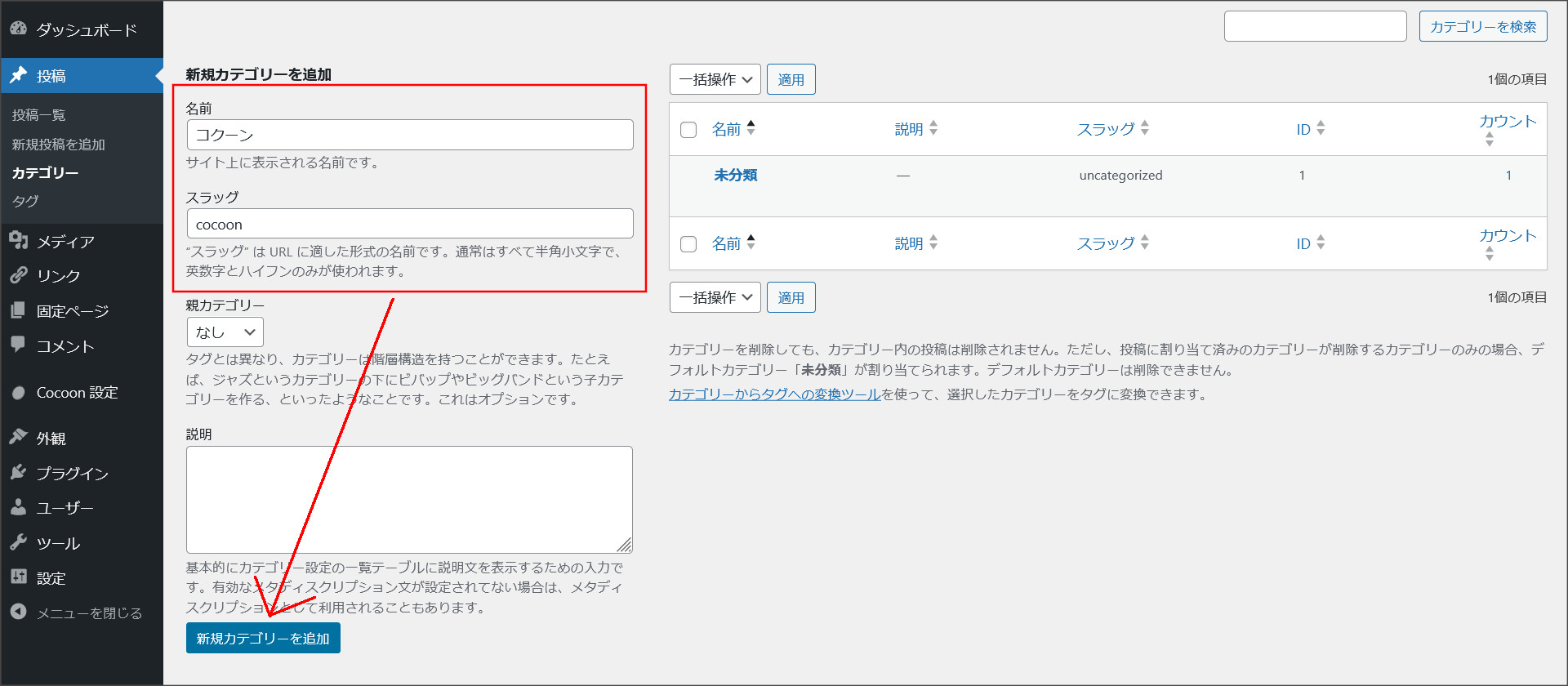Open ダッシュボード menu label
This screenshot has width=1568, height=686.
tap(87, 30)
